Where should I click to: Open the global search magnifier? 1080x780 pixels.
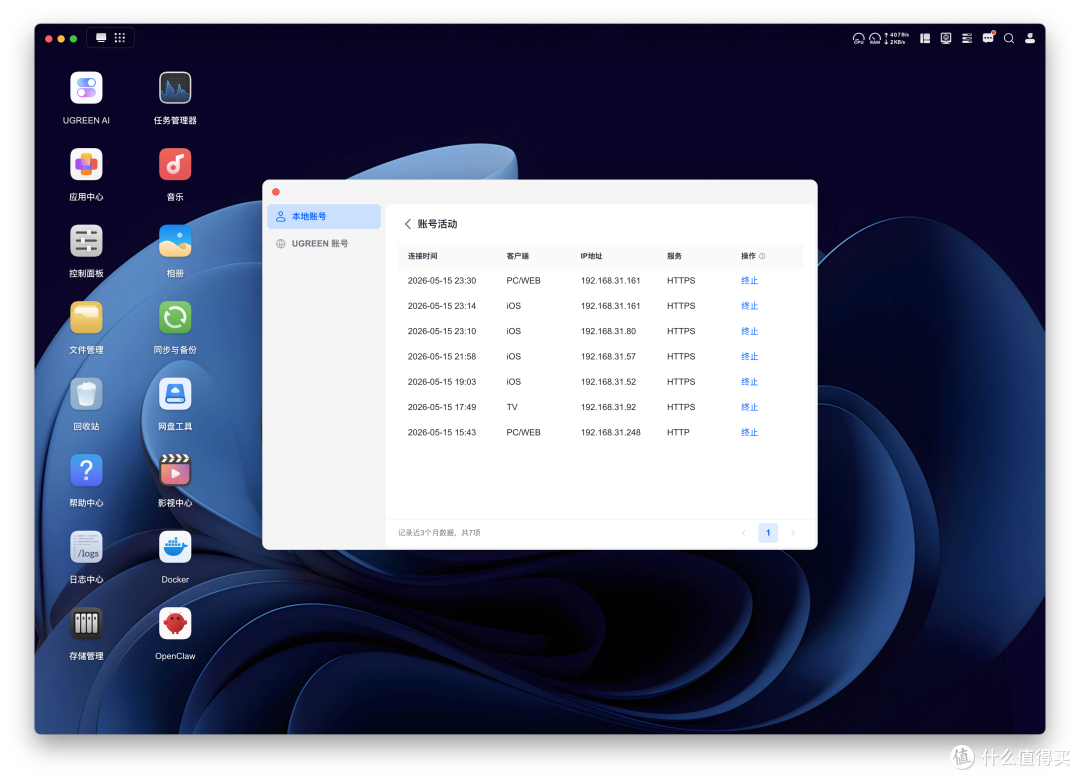click(1009, 39)
